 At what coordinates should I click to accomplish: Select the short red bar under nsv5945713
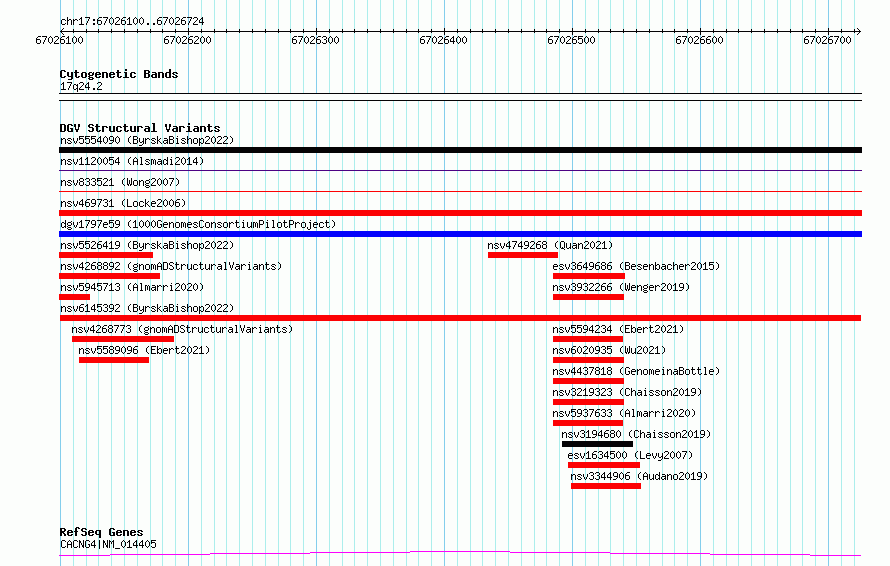click(x=74, y=297)
